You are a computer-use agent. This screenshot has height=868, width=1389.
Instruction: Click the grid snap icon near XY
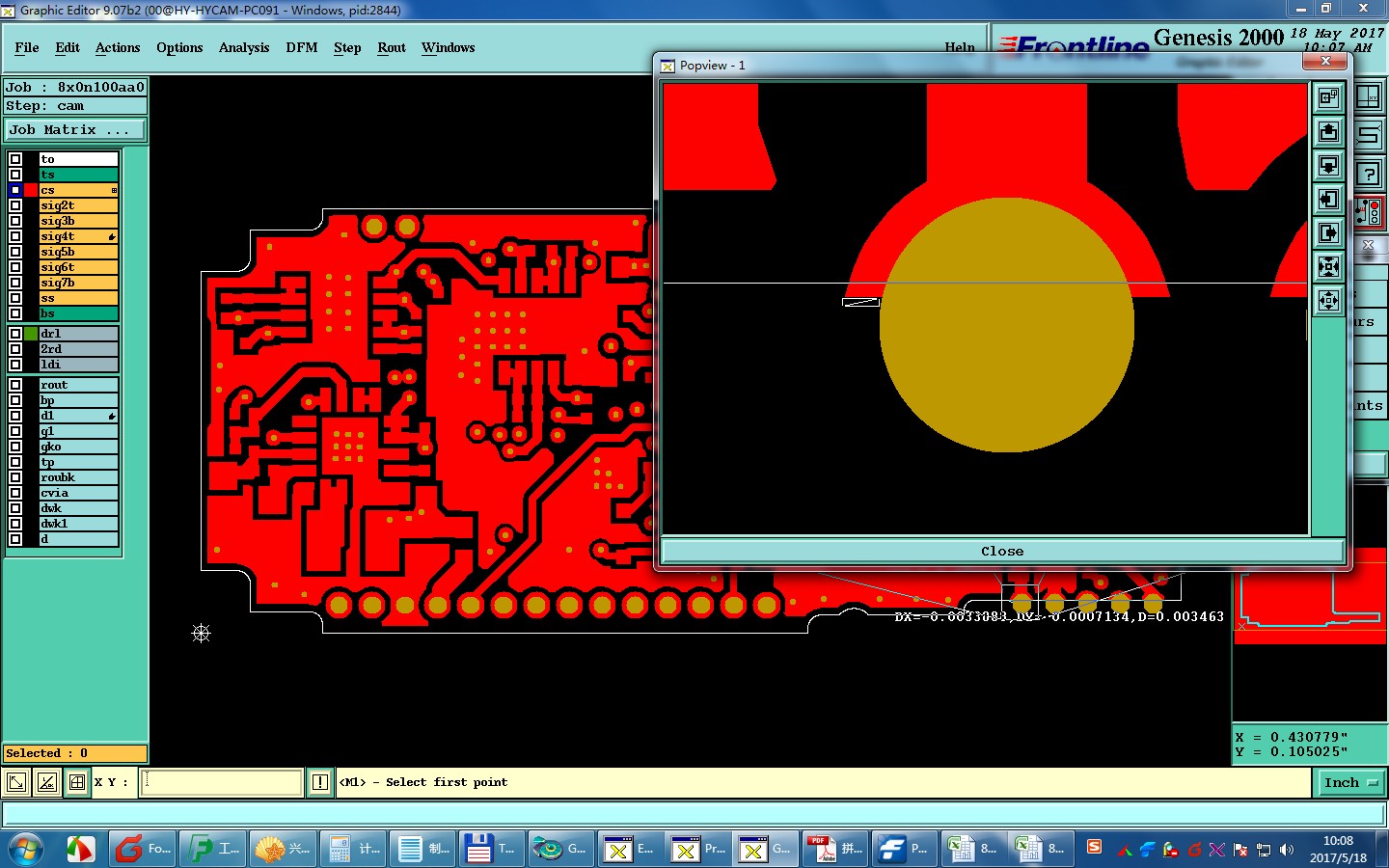click(77, 782)
